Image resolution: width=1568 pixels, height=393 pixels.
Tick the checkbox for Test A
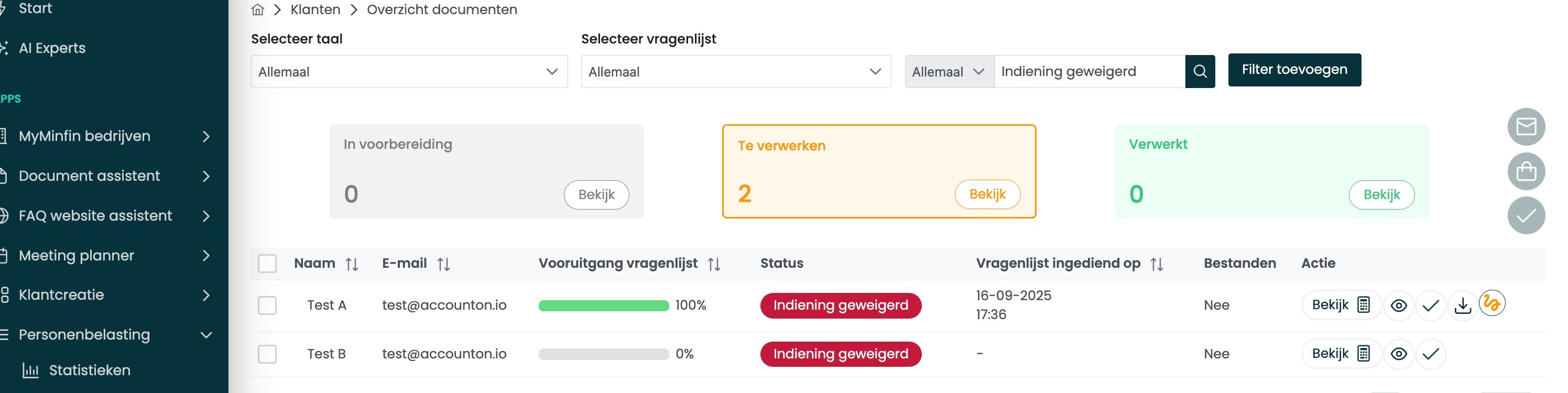click(267, 305)
